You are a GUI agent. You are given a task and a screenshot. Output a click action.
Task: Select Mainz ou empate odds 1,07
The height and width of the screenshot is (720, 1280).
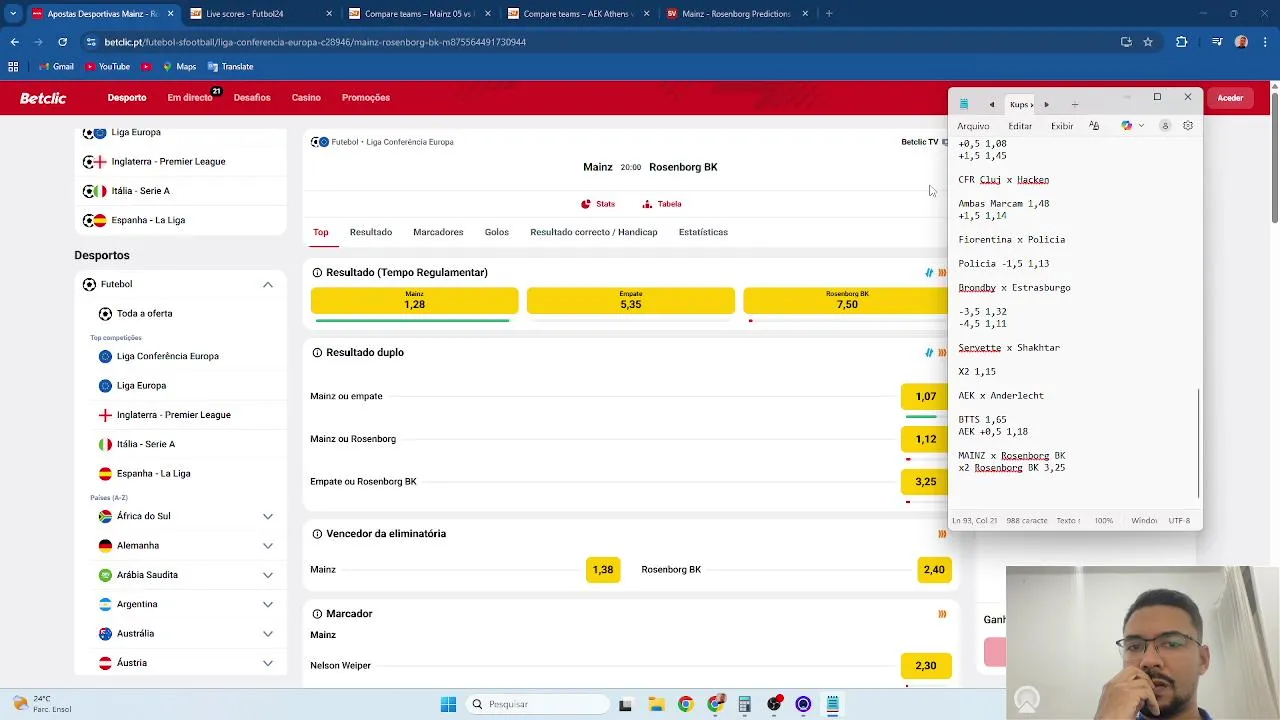click(925, 397)
